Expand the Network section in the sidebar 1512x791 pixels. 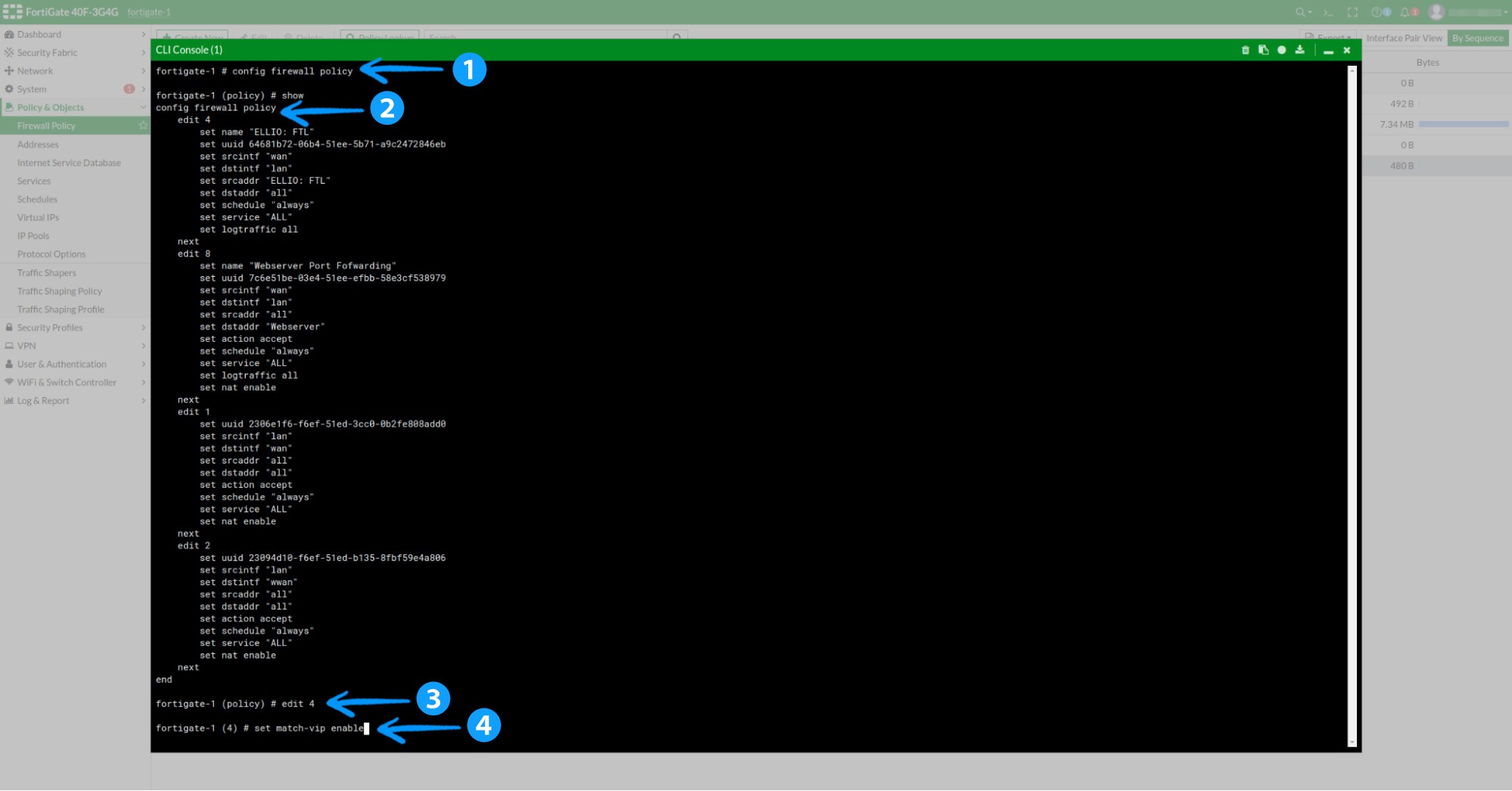click(144, 70)
